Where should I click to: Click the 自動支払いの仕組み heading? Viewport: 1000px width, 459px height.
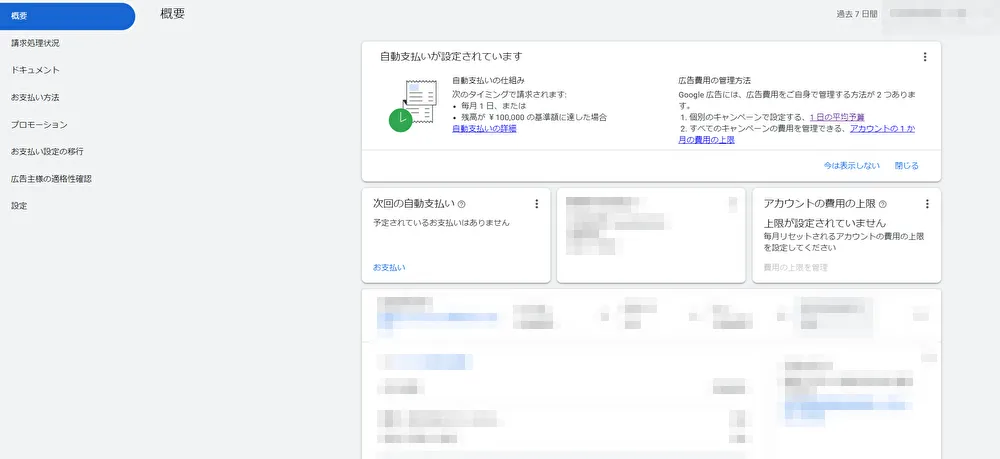tap(488, 81)
